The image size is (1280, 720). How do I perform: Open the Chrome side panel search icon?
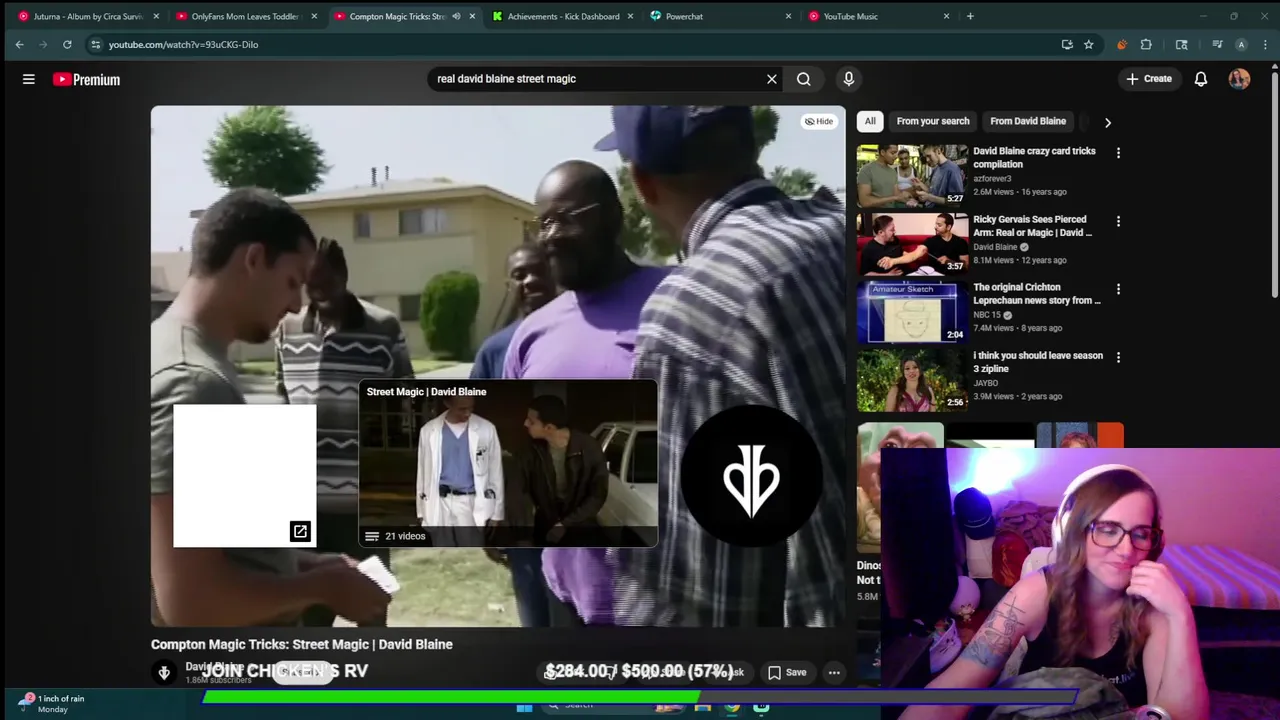click(1181, 44)
